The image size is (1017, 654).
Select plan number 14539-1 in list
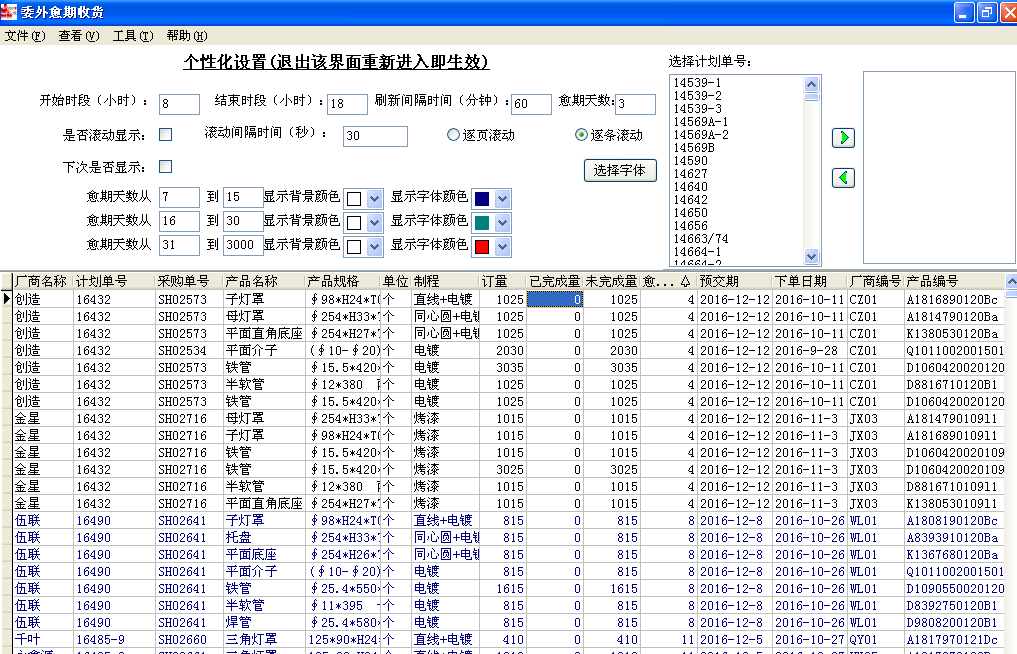697,82
